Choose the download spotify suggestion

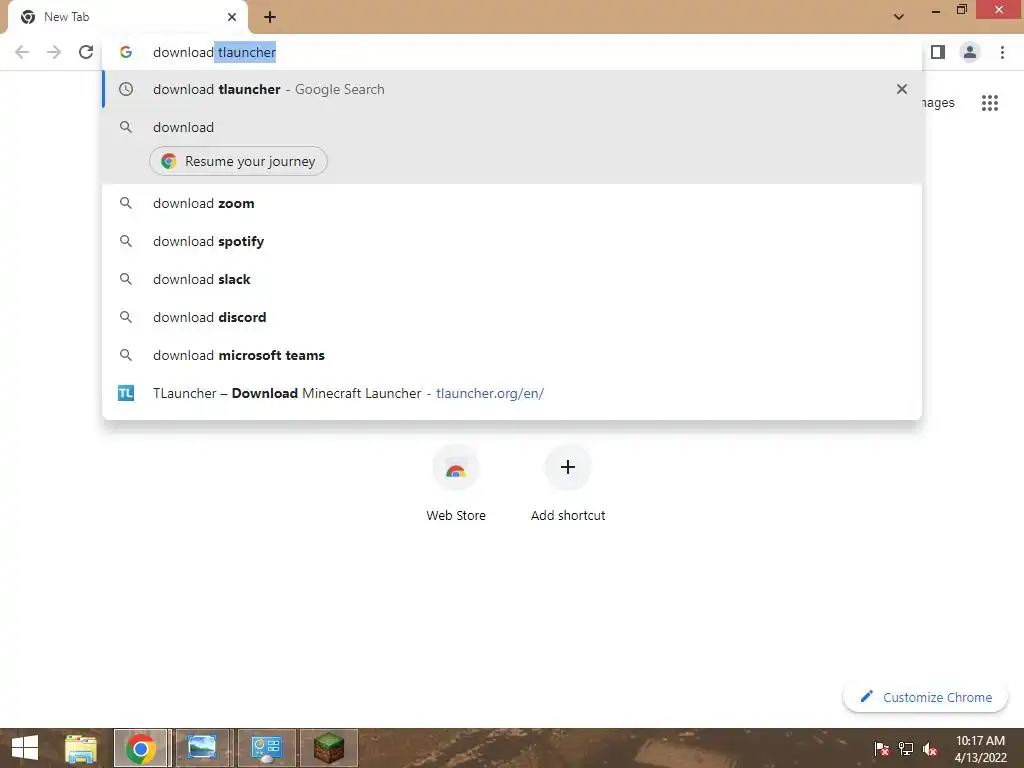[513, 241]
